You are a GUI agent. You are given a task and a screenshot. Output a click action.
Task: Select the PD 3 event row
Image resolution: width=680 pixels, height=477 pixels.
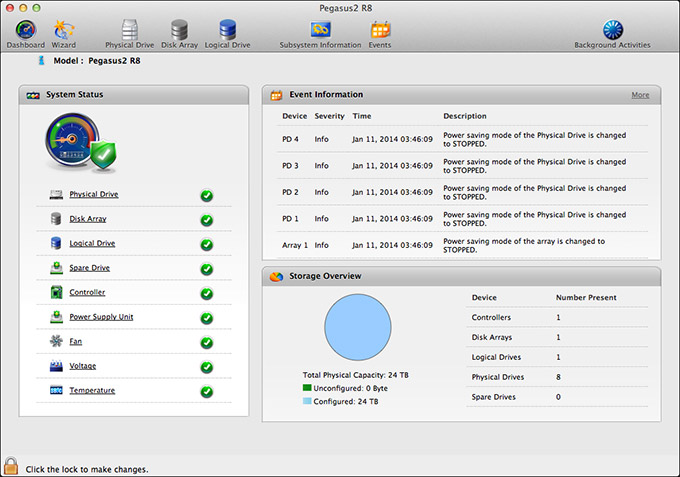click(x=462, y=166)
